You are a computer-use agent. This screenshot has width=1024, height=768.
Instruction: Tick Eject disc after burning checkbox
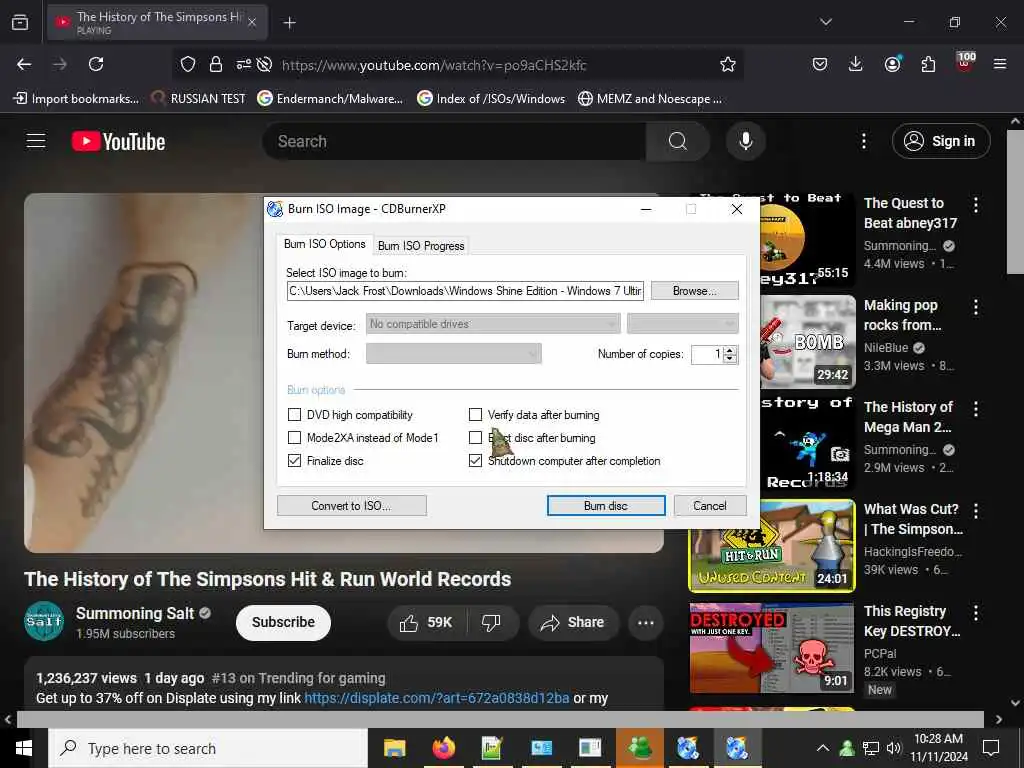click(x=475, y=438)
